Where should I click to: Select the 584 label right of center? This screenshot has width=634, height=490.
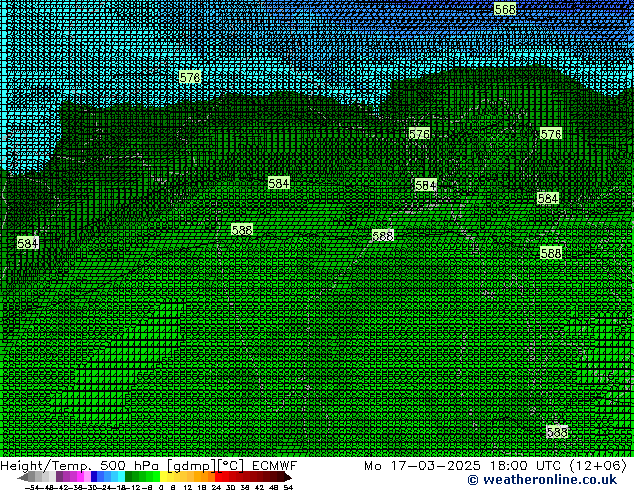(x=425, y=185)
